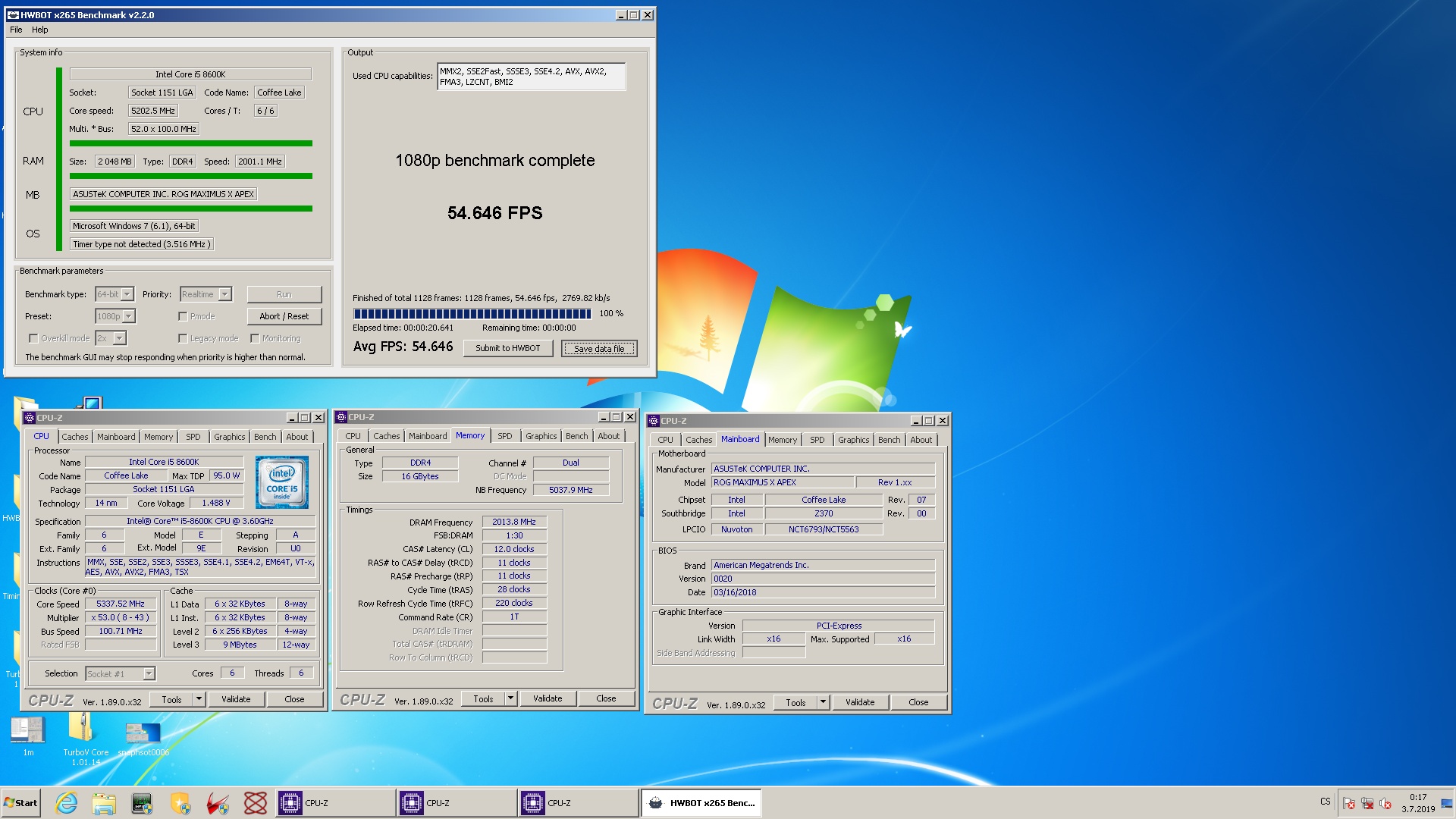The image size is (1456, 819).
Task: Click the DRAM Frequency 2013.8 MHz value
Action: coord(514,522)
